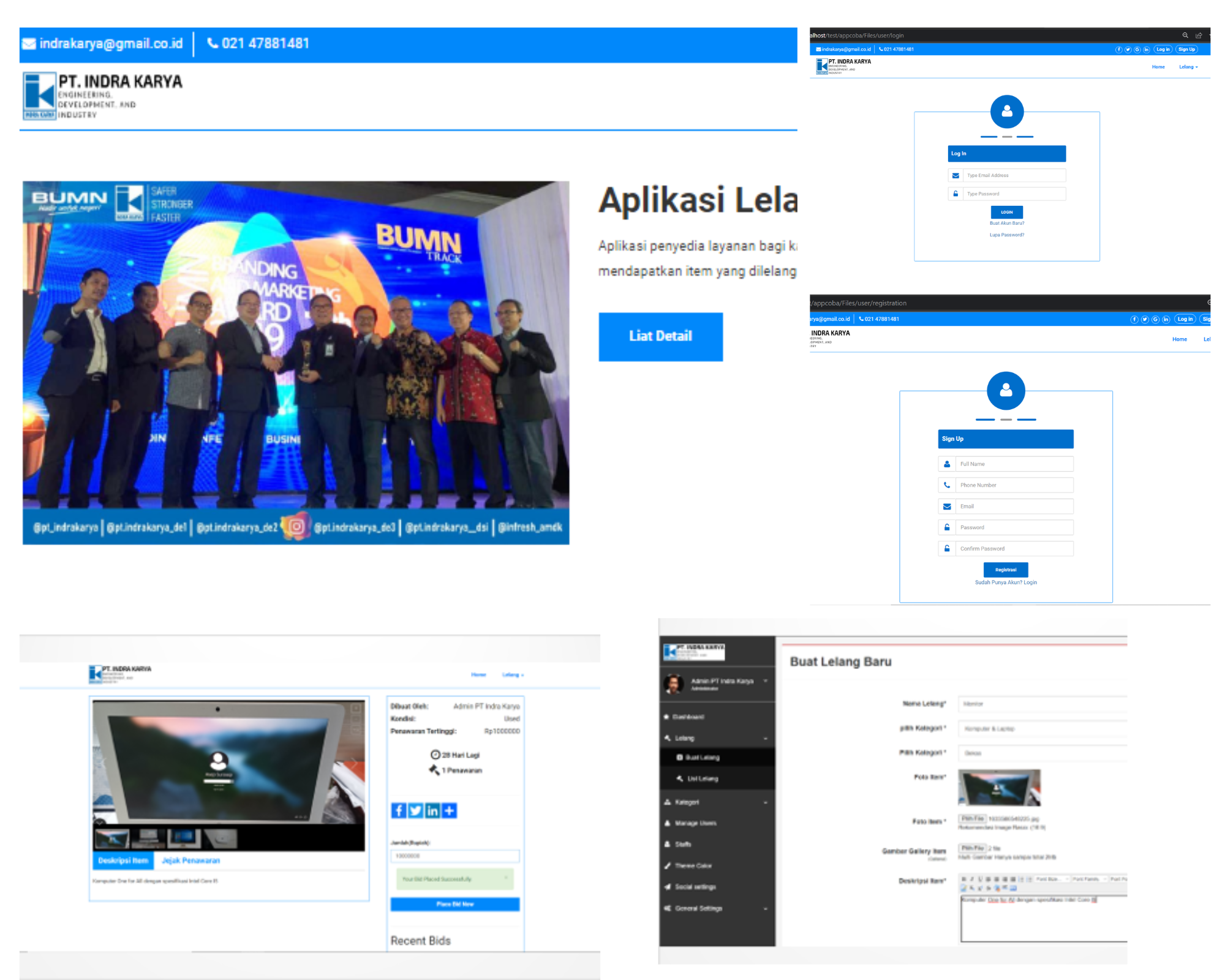The height and width of the screenshot is (980, 1225).
Task: Open Twitter icon in login page header
Action: (1128, 50)
